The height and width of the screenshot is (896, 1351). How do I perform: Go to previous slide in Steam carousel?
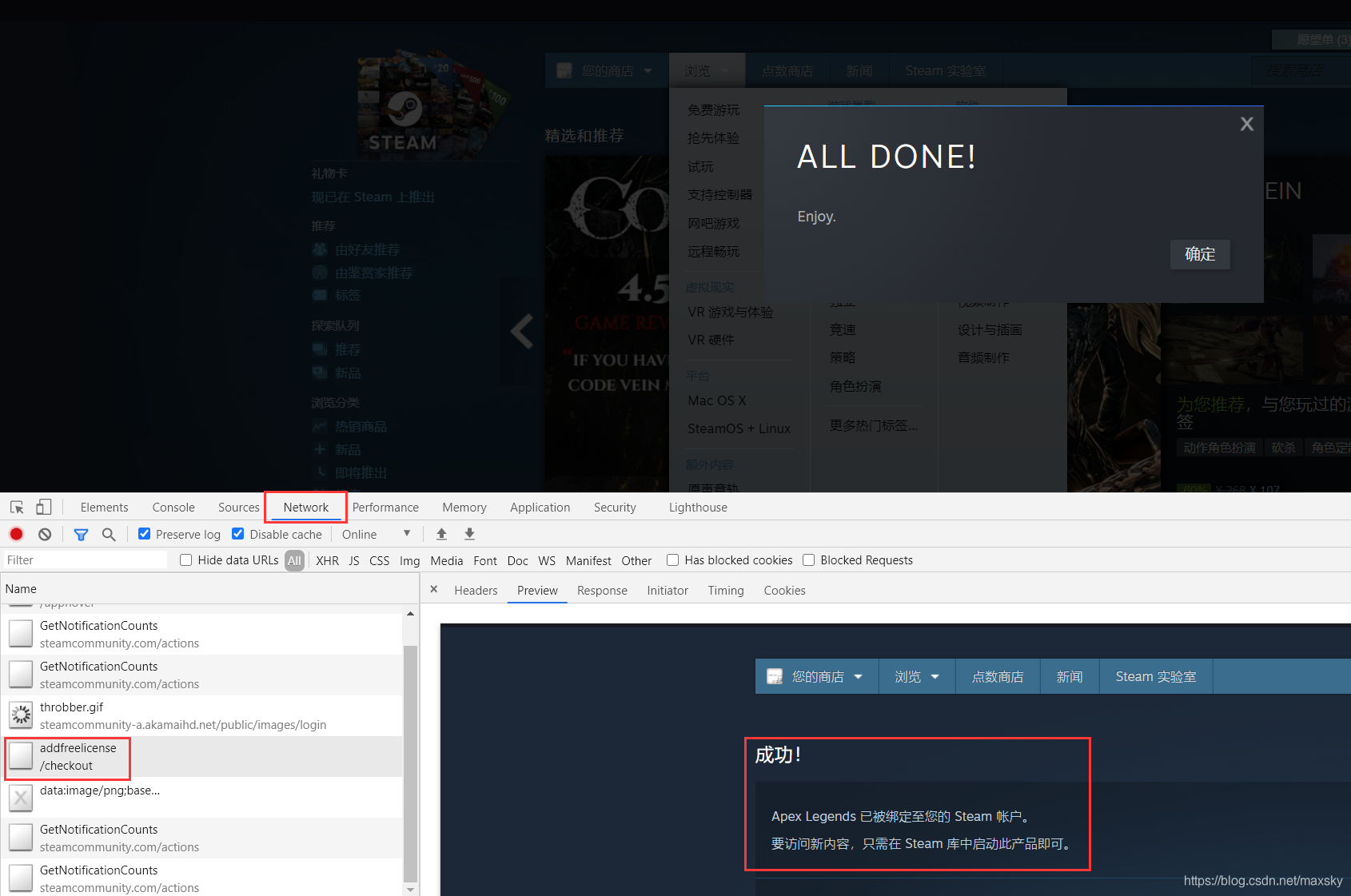pos(522,331)
